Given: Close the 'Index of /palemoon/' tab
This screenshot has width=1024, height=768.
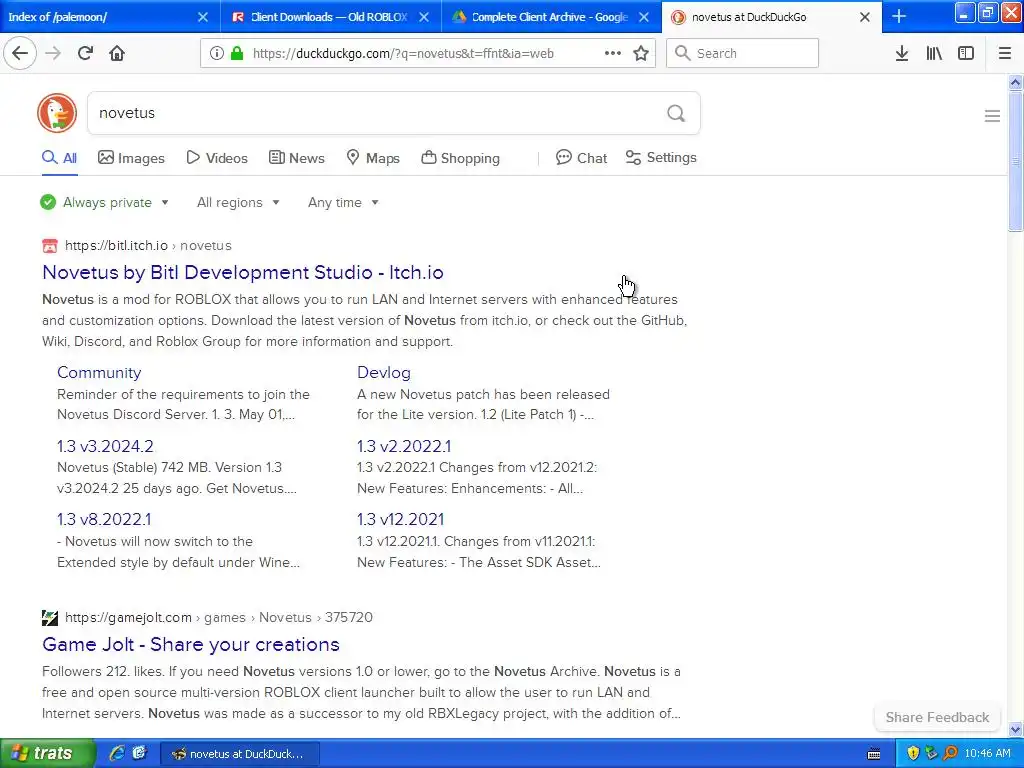Looking at the screenshot, I should coord(203,17).
